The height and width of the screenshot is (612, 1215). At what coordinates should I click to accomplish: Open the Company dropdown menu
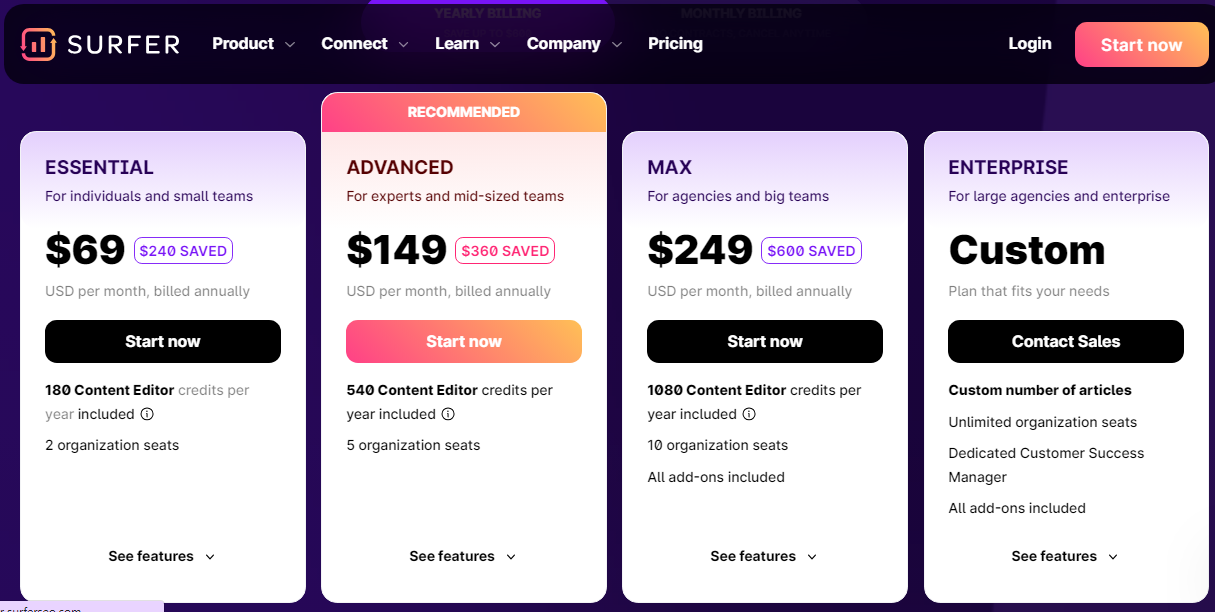pos(574,44)
